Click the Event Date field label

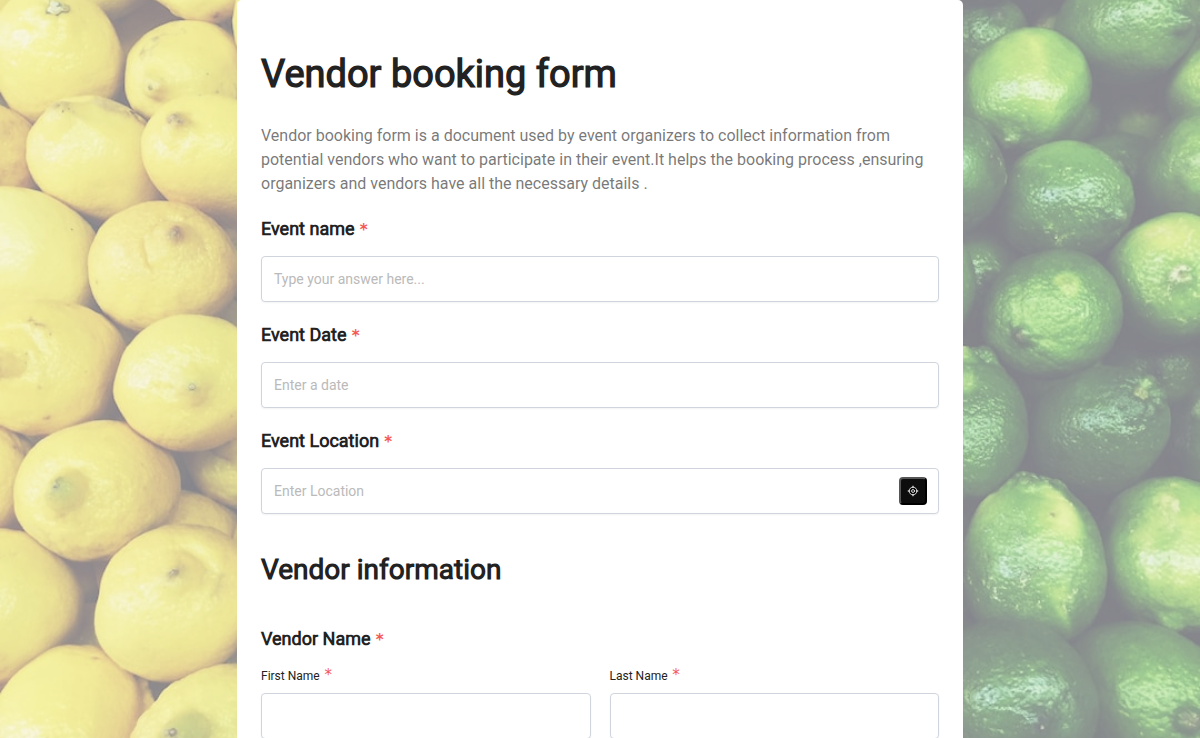pyautogui.click(x=304, y=335)
